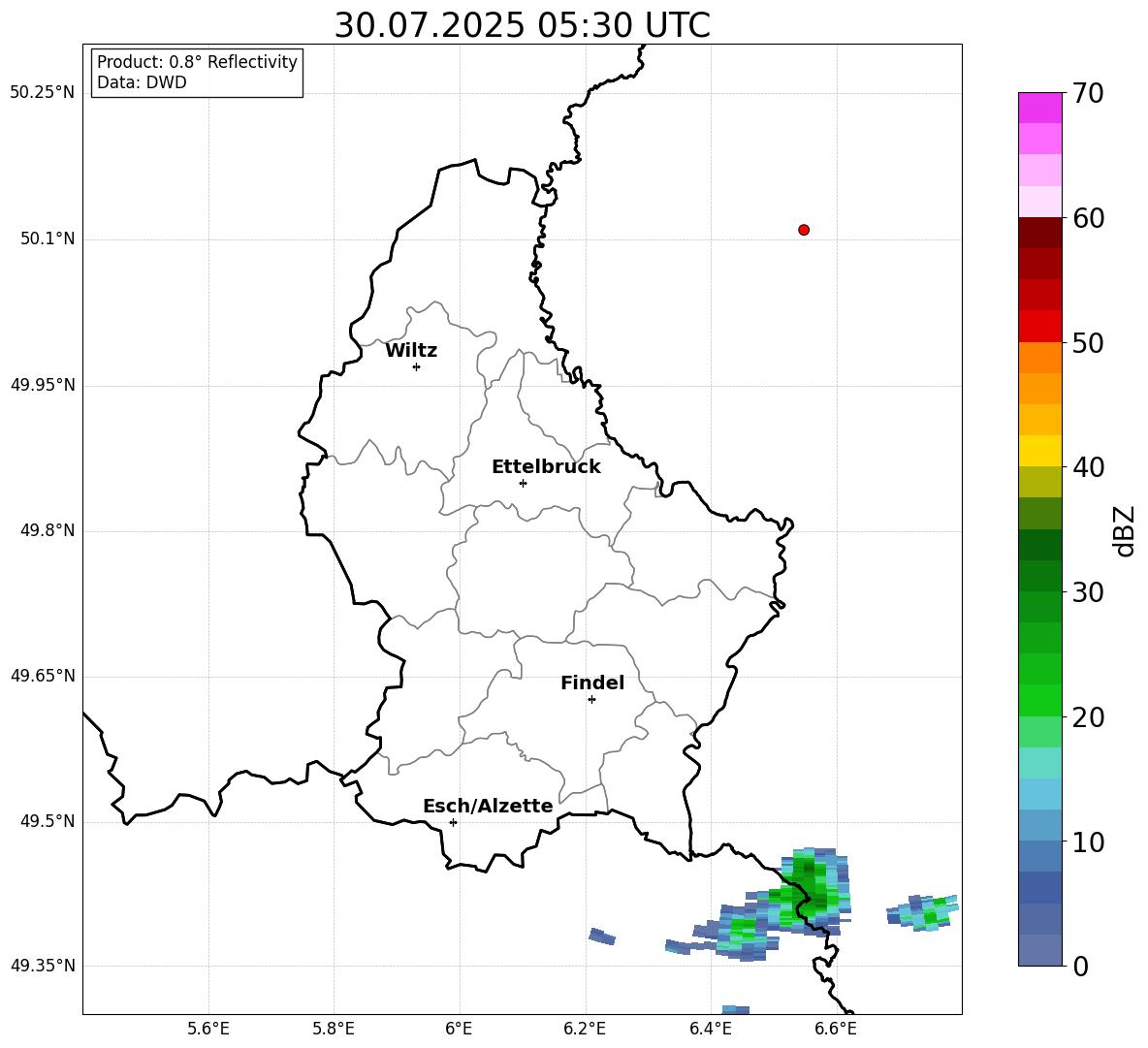The width and height of the screenshot is (1148, 1048).
Task: Click the red radar location dot
Action: click(803, 230)
